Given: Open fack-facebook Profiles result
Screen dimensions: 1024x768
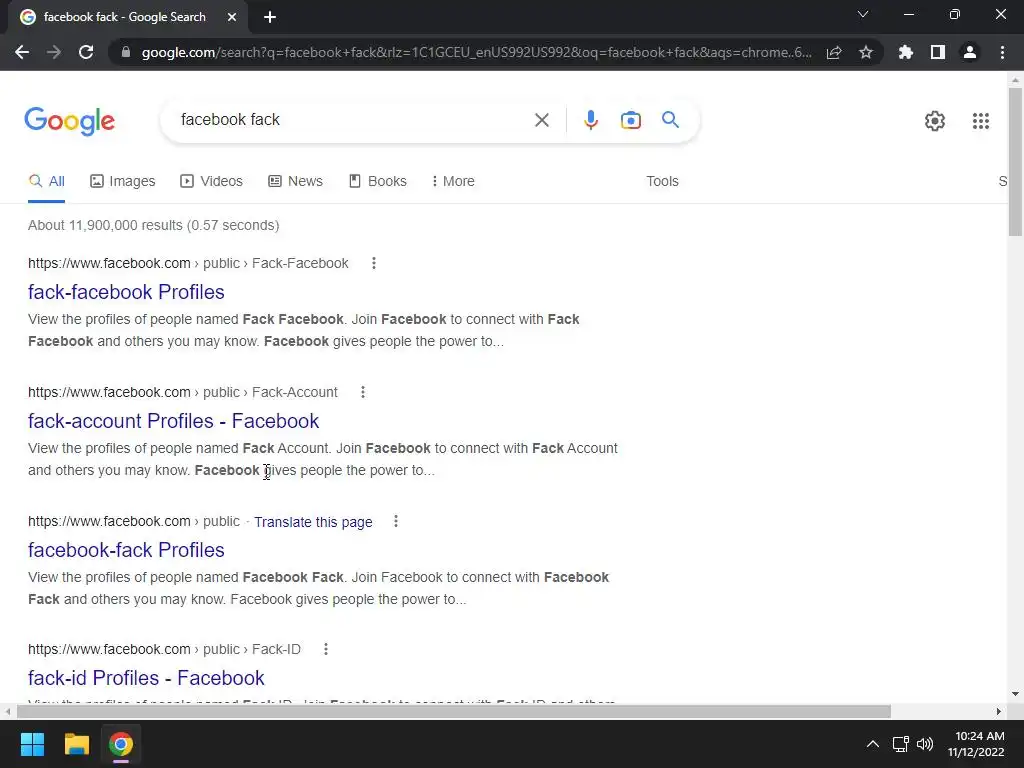Looking at the screenshot, I should (126, 292).
